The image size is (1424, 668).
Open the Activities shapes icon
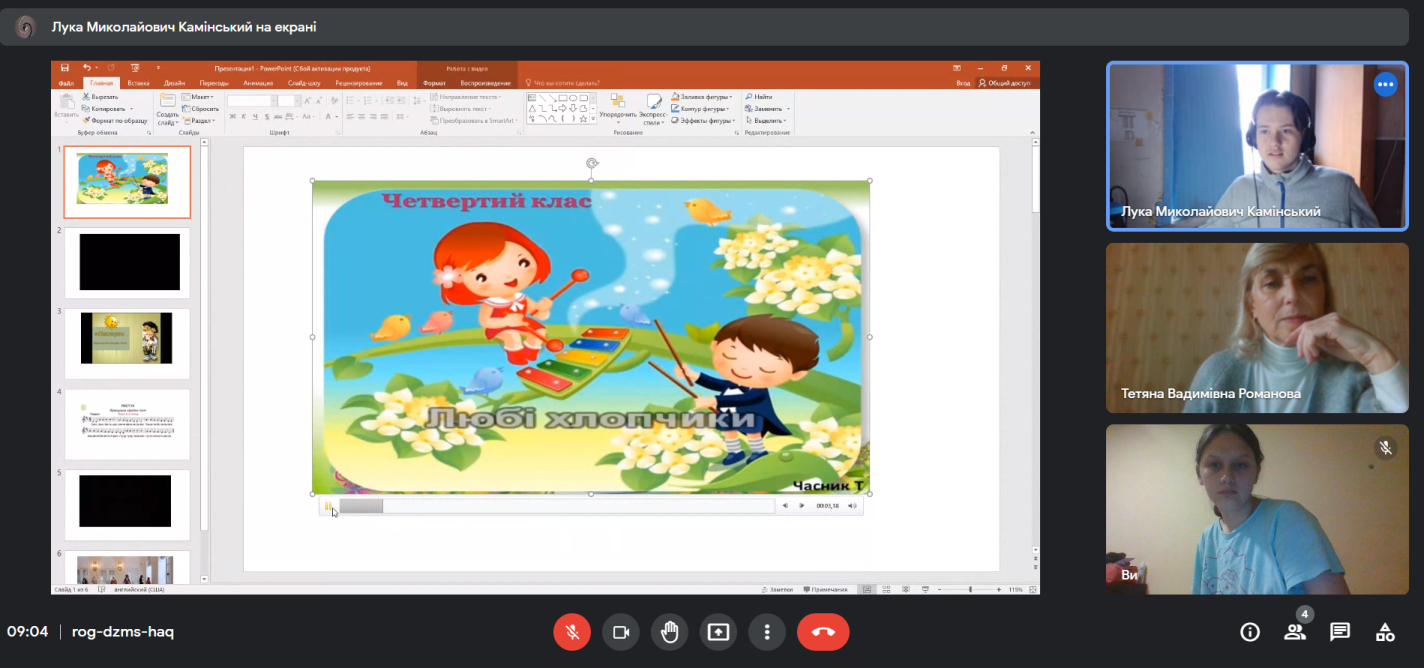tap(1385, 632)
